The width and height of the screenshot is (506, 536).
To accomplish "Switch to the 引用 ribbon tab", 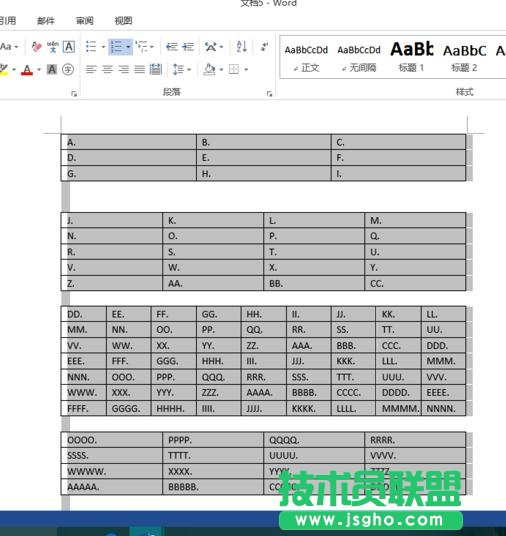I will (x=8, y=21).
